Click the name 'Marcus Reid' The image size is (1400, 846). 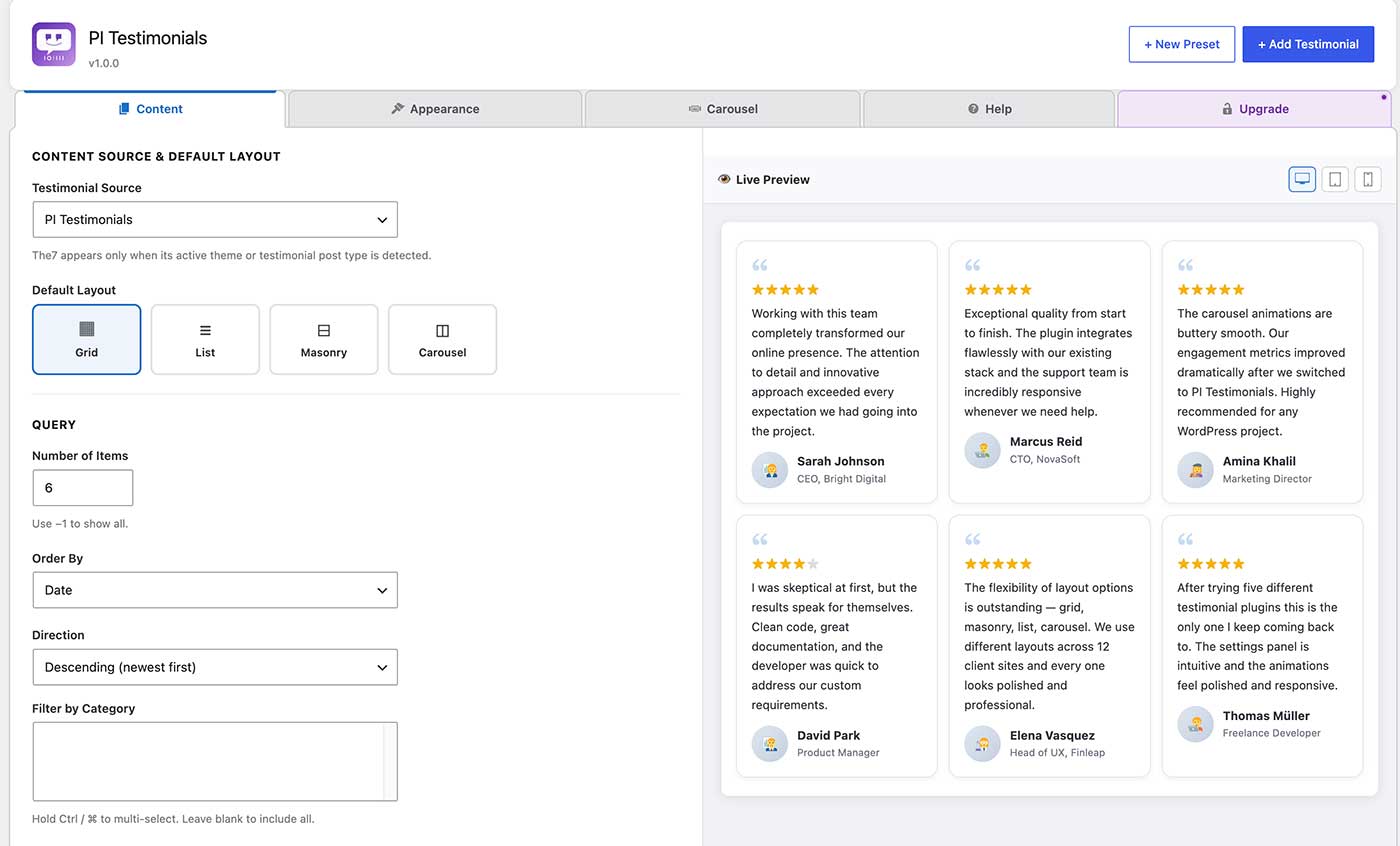[x=1046, y=441]
